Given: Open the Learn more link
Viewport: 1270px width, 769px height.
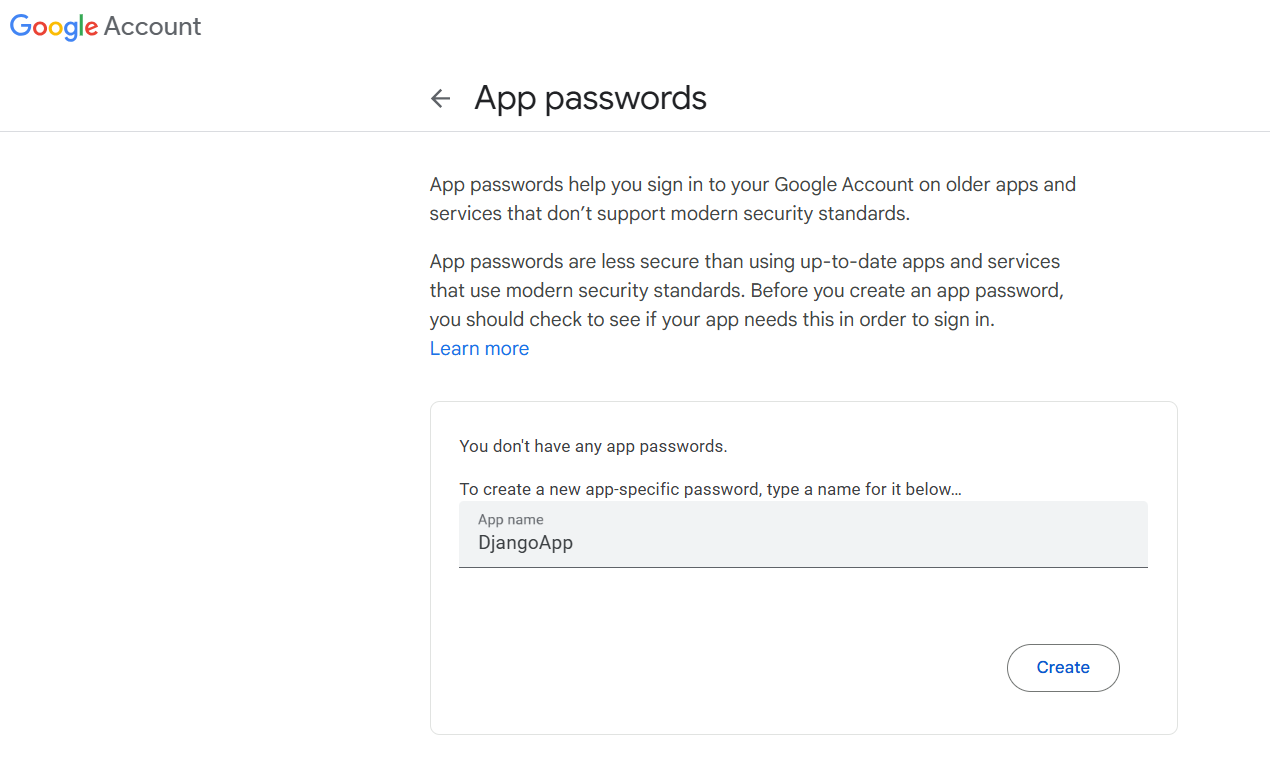Looking at the screenshot, I should (x=479, y=348).
